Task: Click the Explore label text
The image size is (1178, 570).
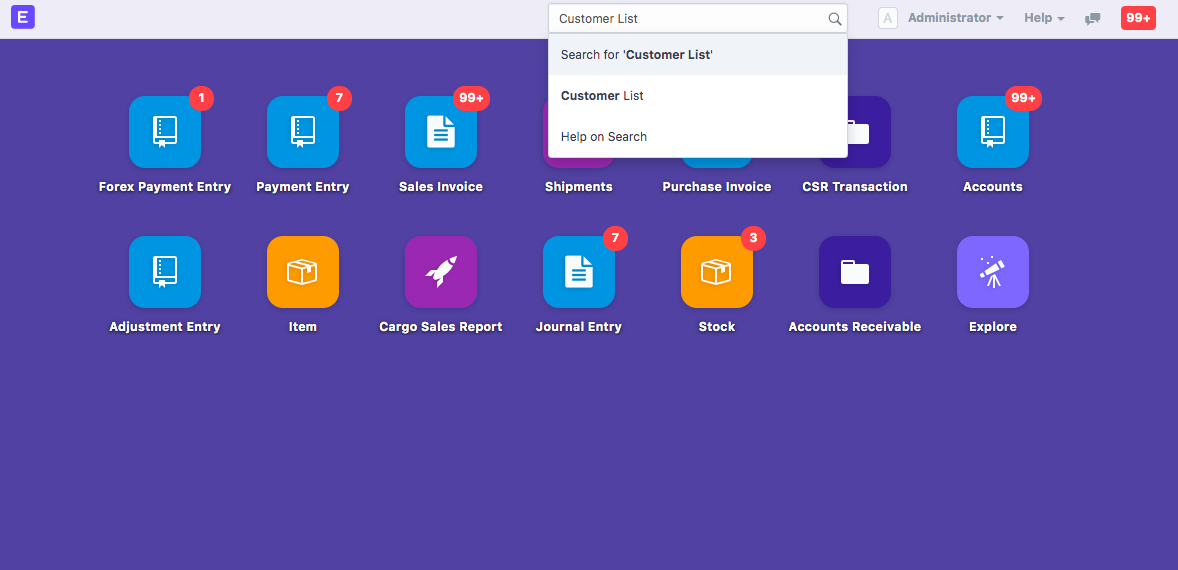Action: (992, 327)
